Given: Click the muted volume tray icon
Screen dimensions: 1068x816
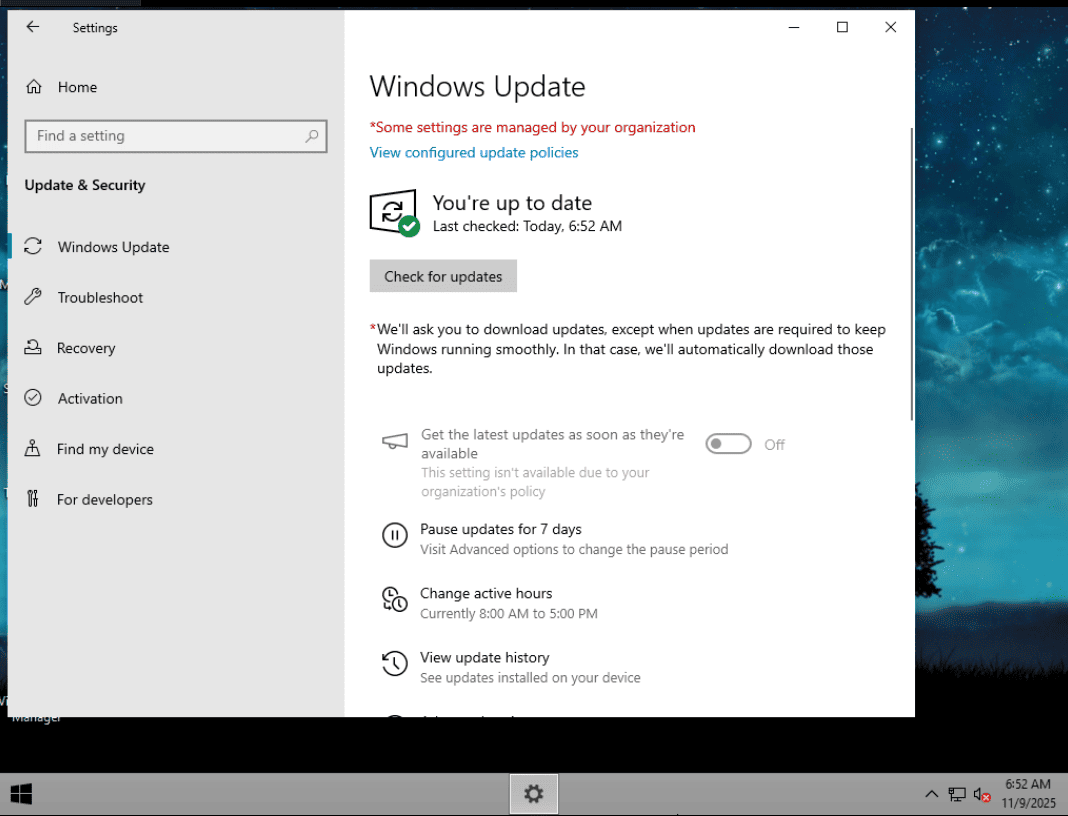Looking at the screenshot, I should [982, 794].
